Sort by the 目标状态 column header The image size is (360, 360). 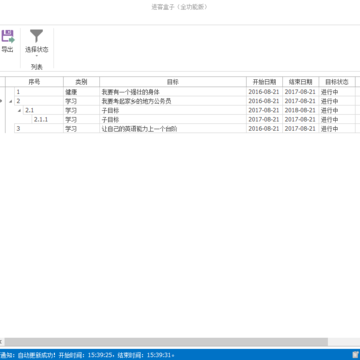click(337, 82)
